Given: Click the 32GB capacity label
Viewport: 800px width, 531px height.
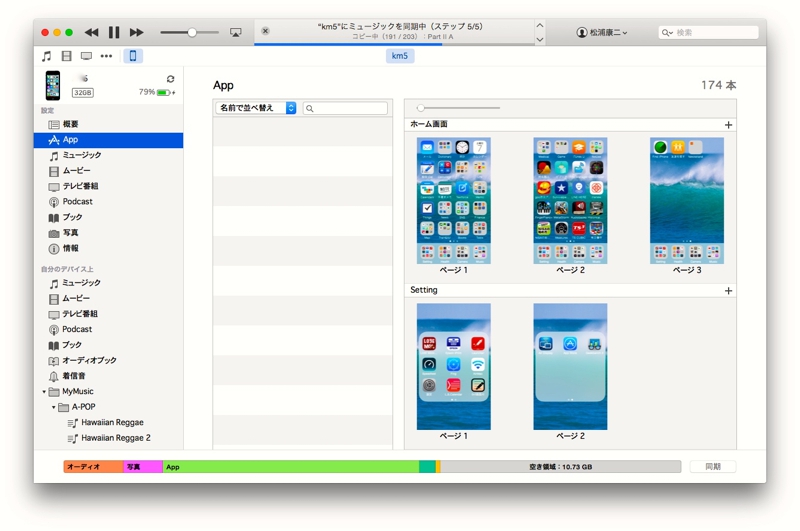Looking at the screenshot, I should [x=82, y=92].
